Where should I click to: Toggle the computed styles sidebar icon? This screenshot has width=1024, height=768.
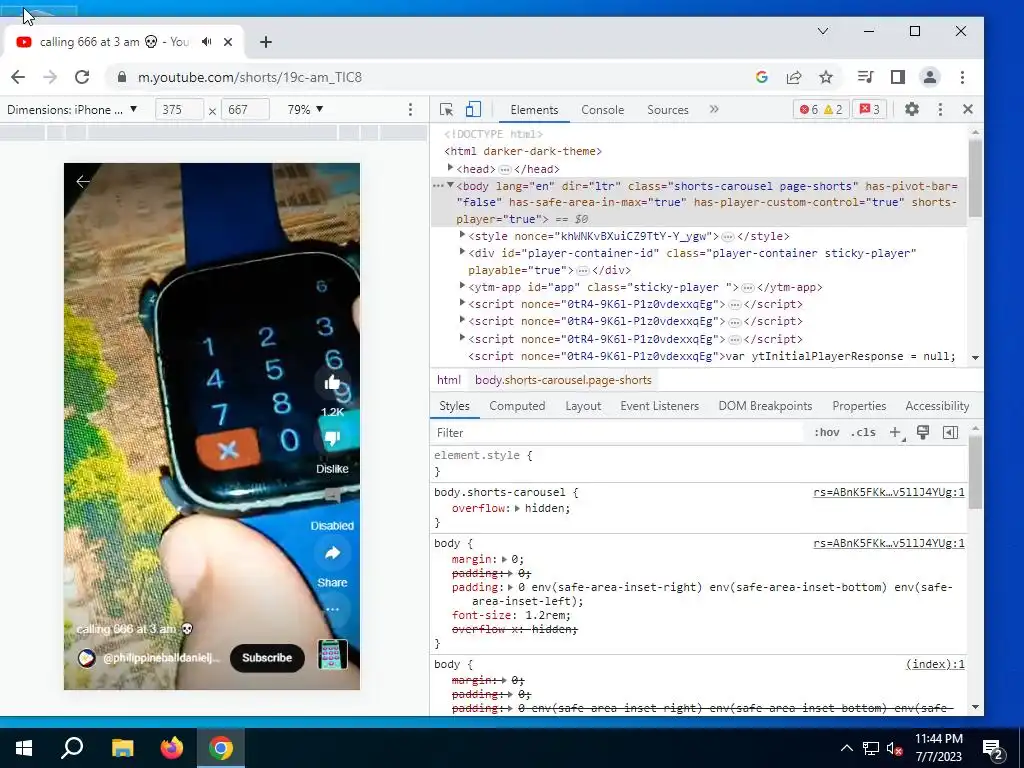pos(951,432)
